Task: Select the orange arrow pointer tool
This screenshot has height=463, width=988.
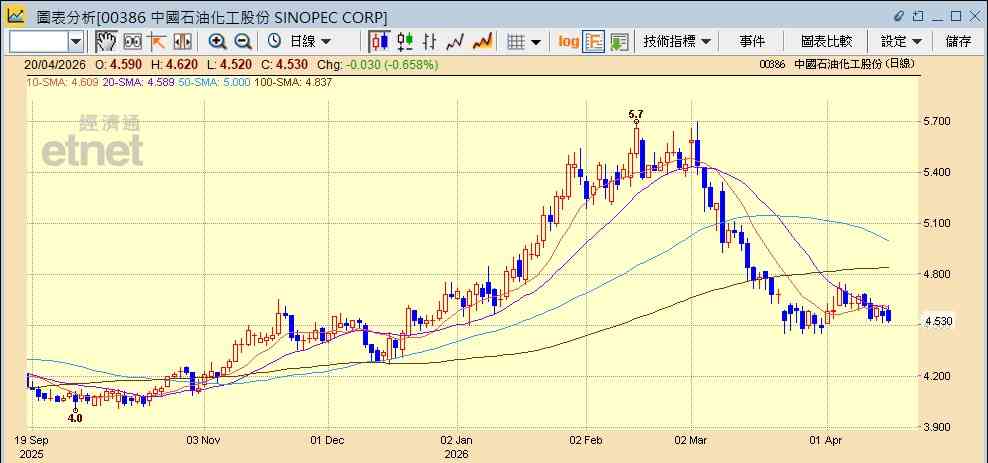Action: click(157, 42)
